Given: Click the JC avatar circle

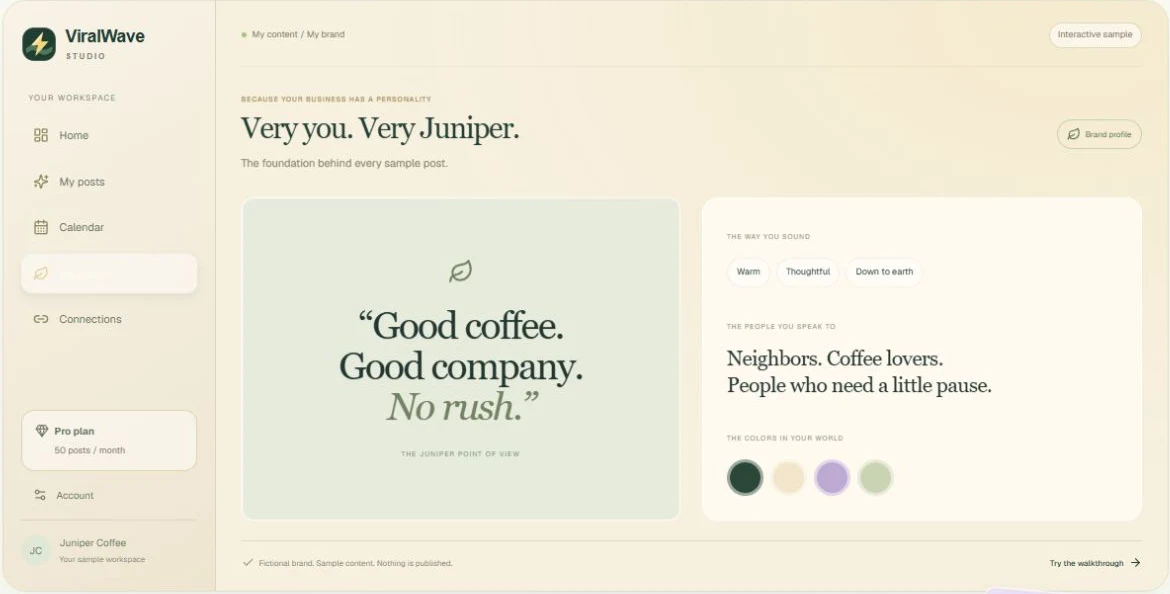Looking at the screenshot, I should (x=36, y=551).
